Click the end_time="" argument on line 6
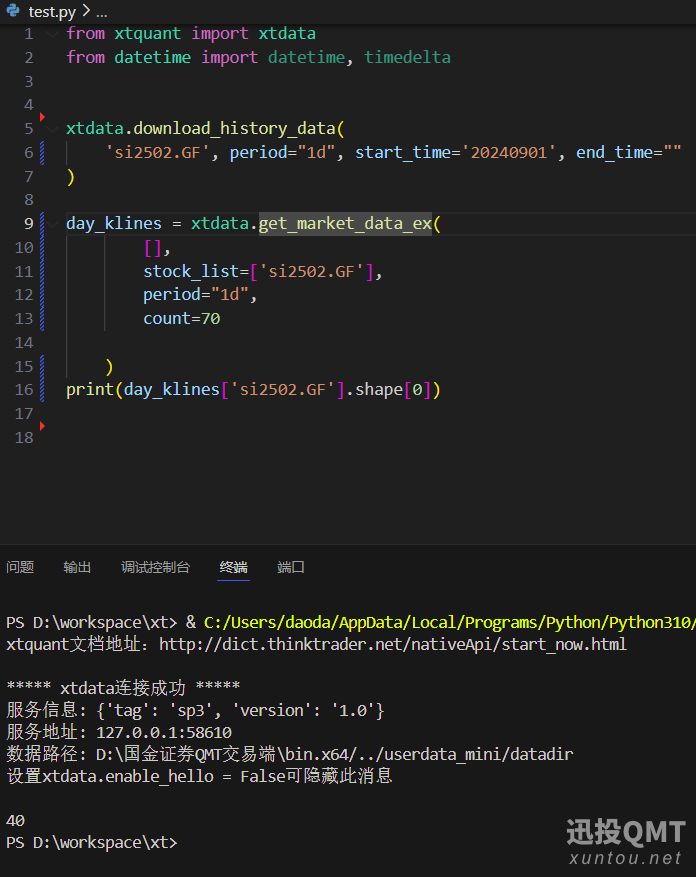Viewport: 696px width, 877px height. pos(629,153)
